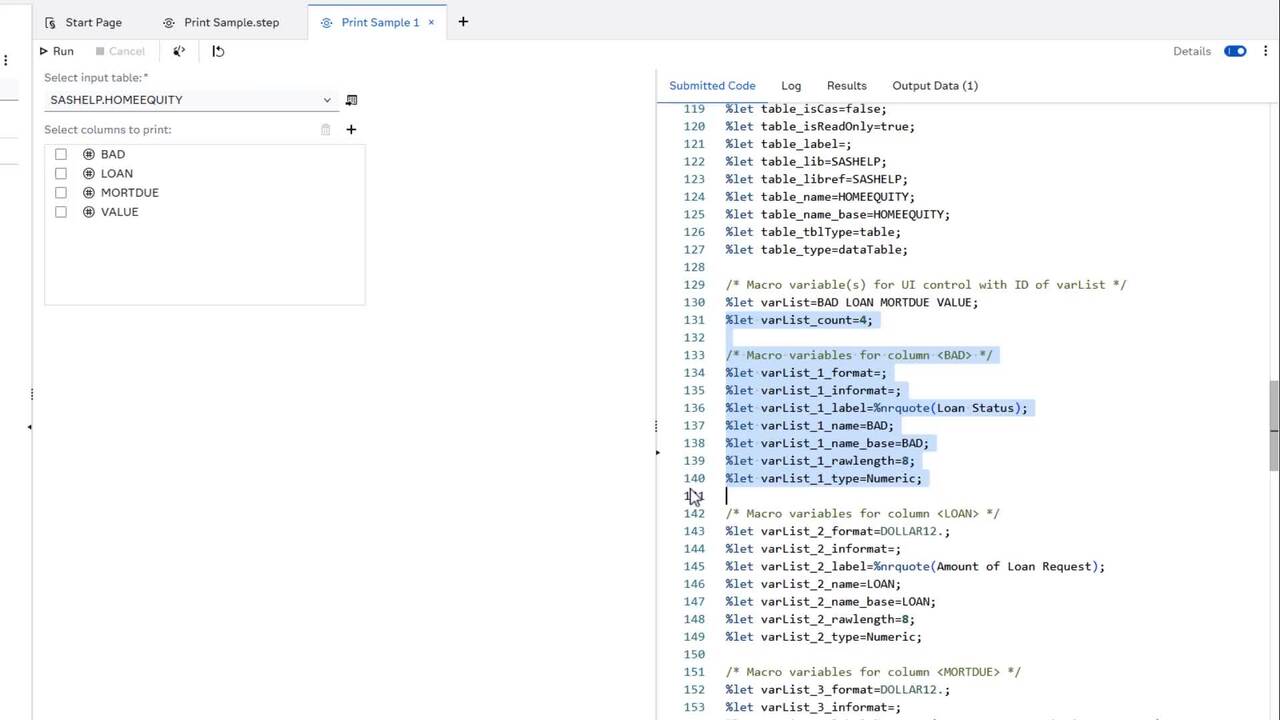The width and height of the screenshot is (1280, 720).
Task: Click the vertical three-dot menu on left edge
Action: pos(6,60)
